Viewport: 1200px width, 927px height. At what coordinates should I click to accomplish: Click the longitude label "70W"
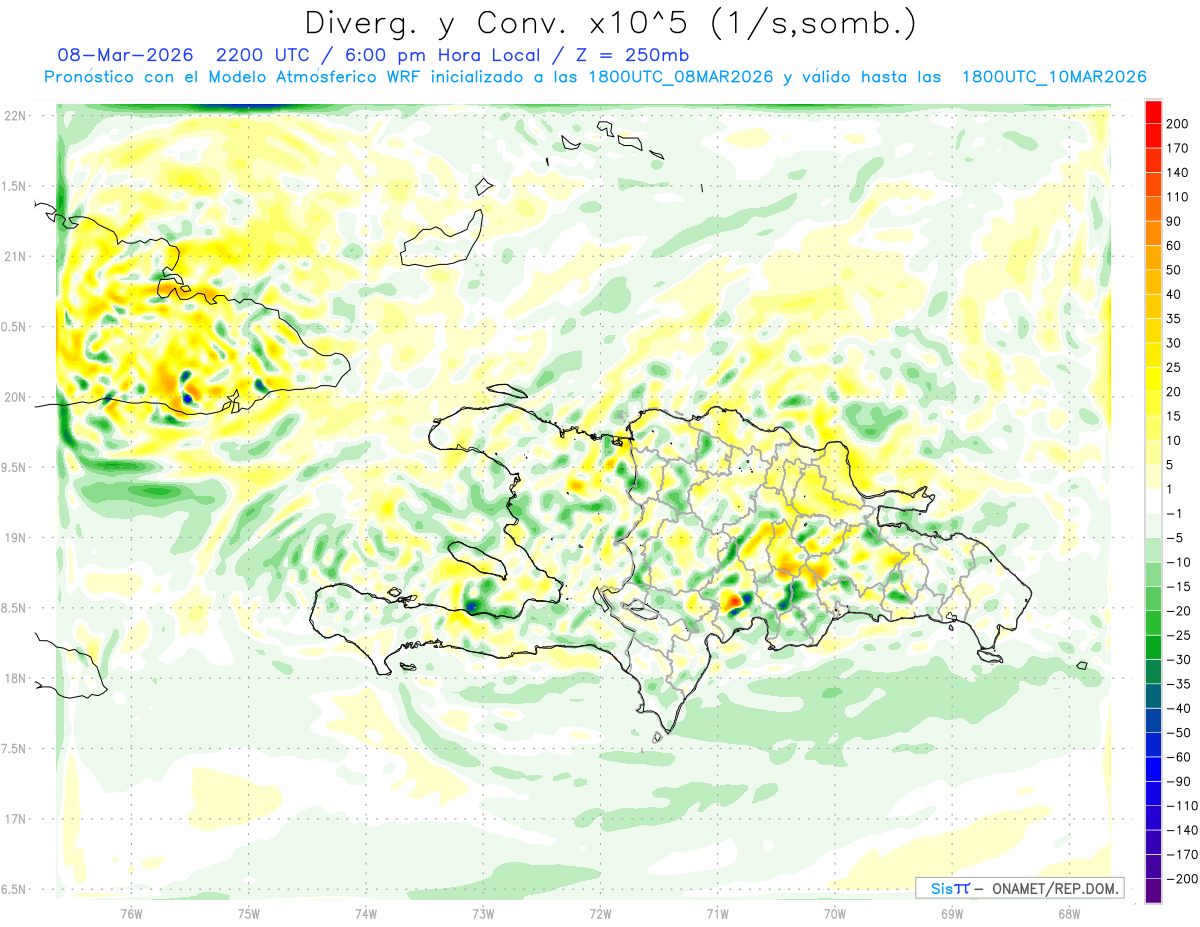pos(835,913)
